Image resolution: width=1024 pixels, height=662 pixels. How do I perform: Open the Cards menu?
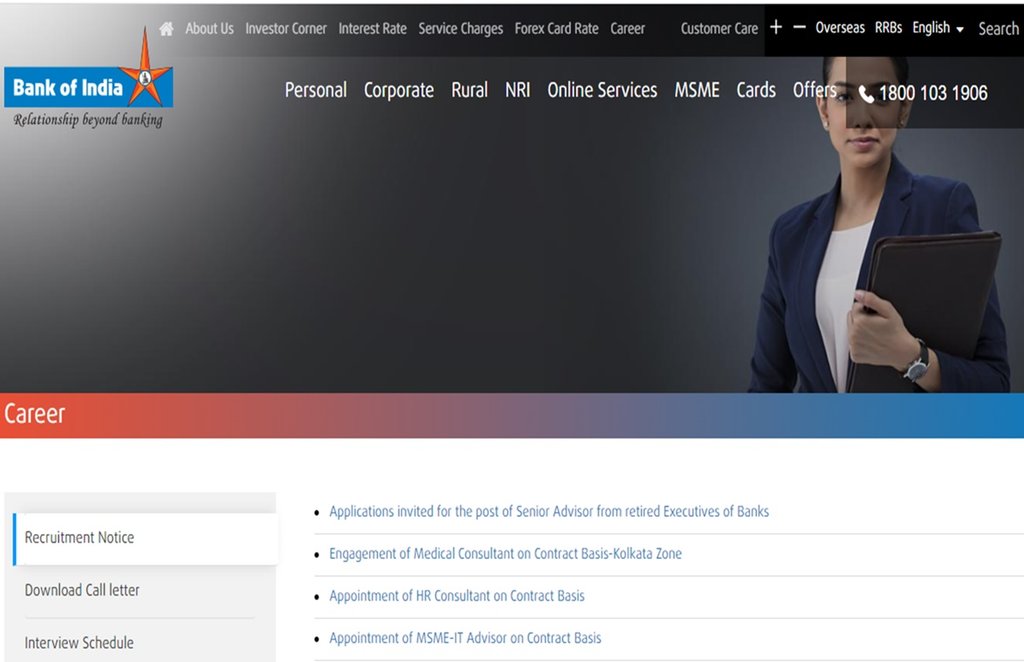point(756,90)
